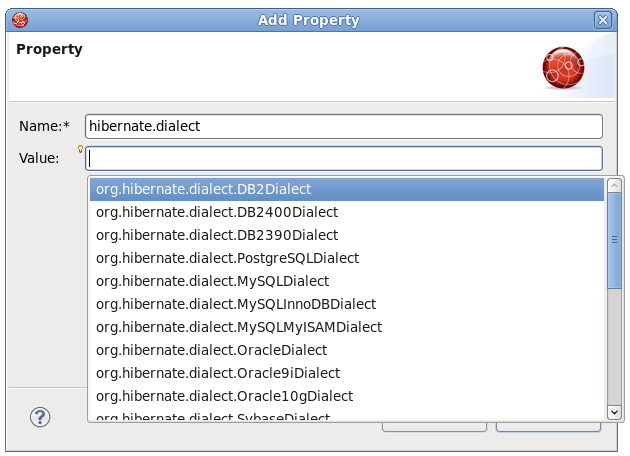Click the scrollbar down arrow in suggestion list
This screenshot has height=456, width=630.
pos(614,411)
